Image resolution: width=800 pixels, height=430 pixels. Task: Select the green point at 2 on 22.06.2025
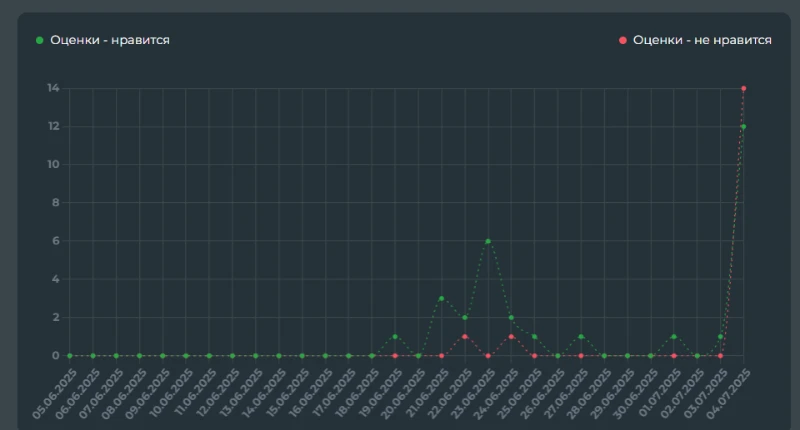coord(465,317)
